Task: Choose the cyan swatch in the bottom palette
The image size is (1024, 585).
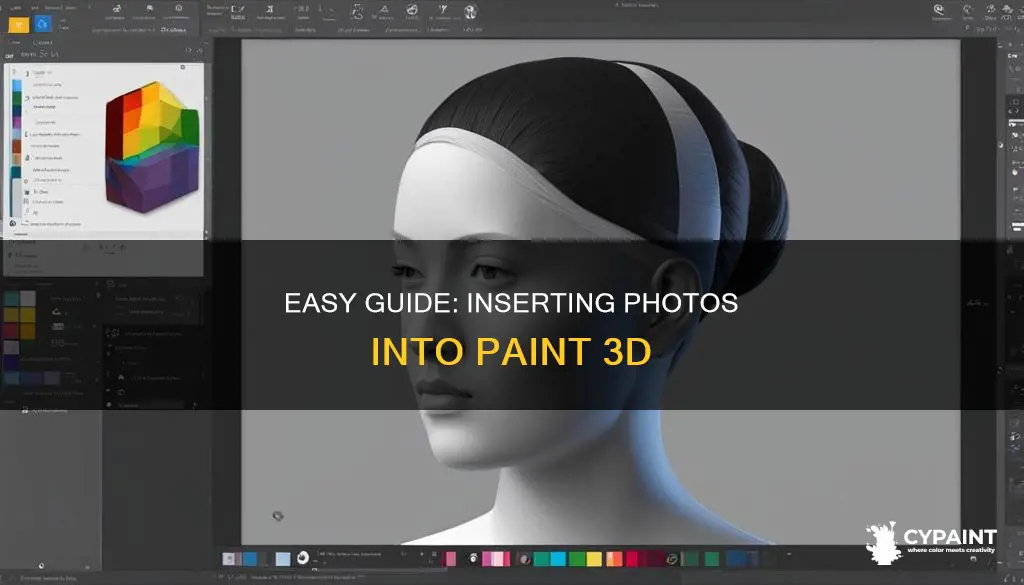Action: (x=558, y=559)
